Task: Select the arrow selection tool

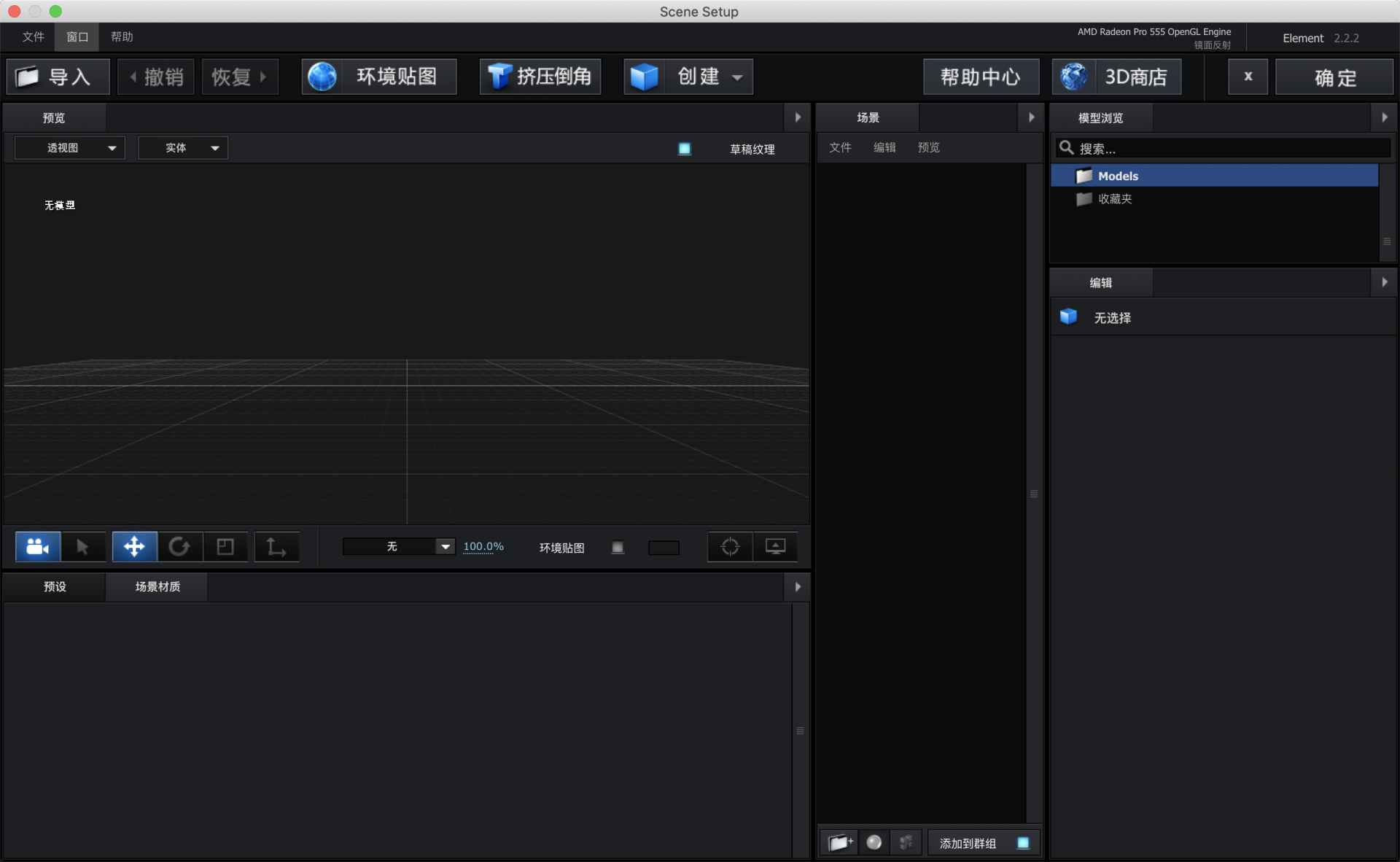Action: [x=82, y=547]
